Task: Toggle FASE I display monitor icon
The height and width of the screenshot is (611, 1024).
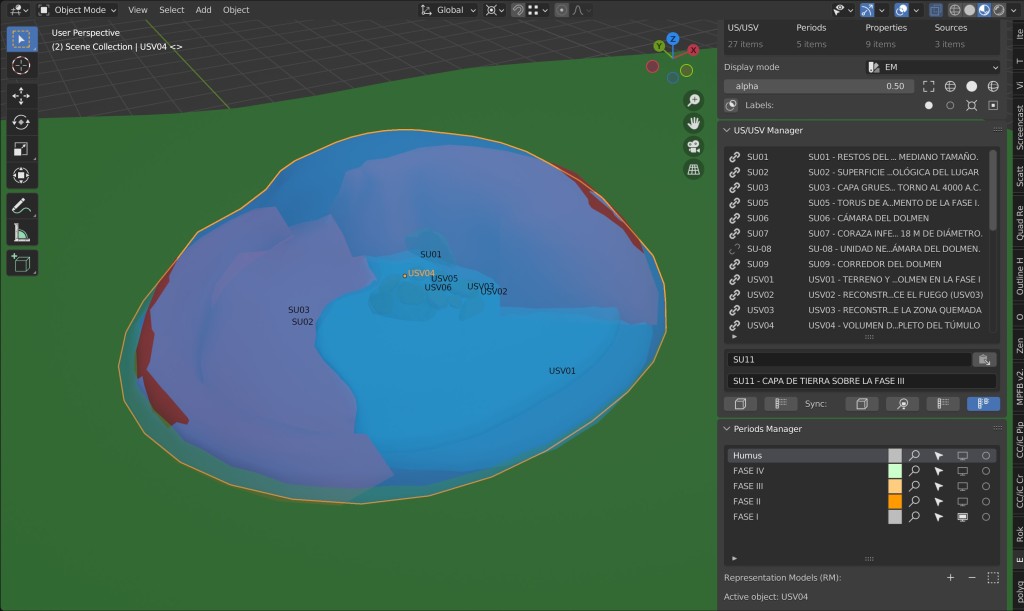Action: (962, 517)
